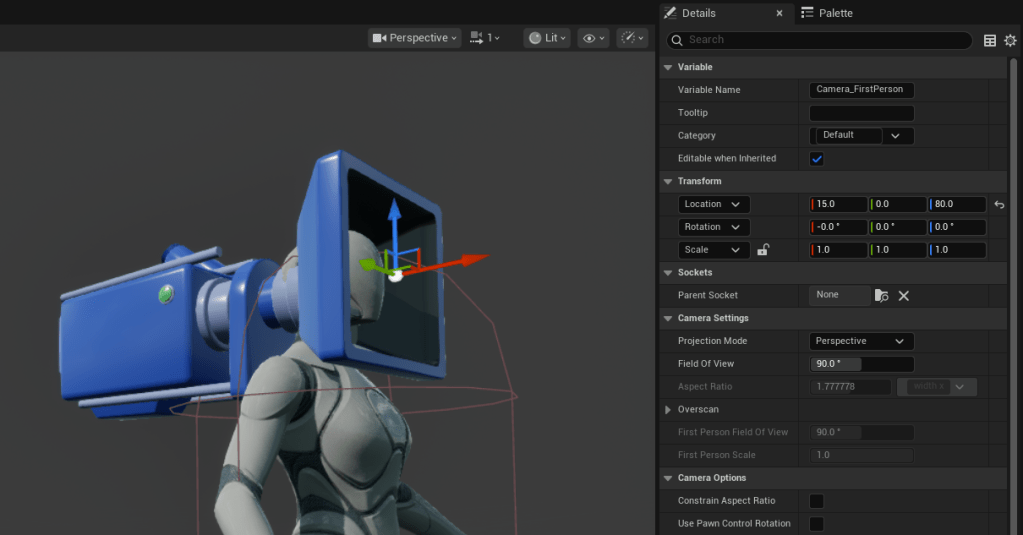Click the property matrix grid icon
Image resolution: width=1023 pixels, height=535 pixels.
pos(990,40)
